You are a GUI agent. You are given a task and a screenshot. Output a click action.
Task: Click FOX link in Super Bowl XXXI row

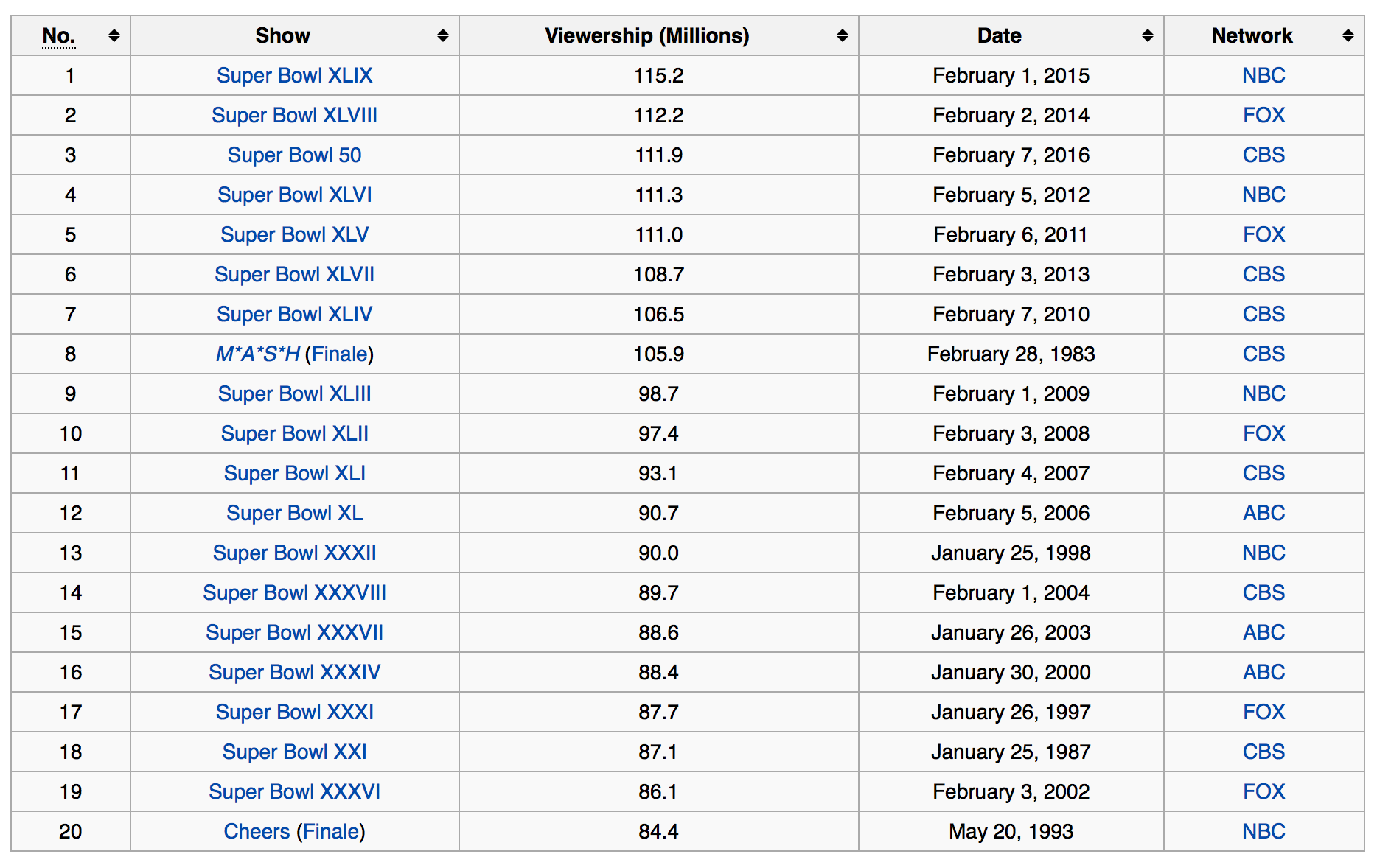[1263, 712]
